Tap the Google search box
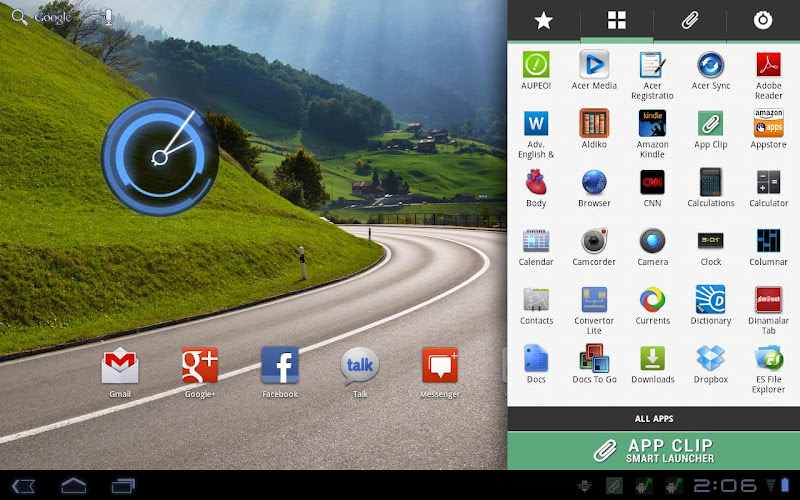Screen dimensions: 800x500 42,17
